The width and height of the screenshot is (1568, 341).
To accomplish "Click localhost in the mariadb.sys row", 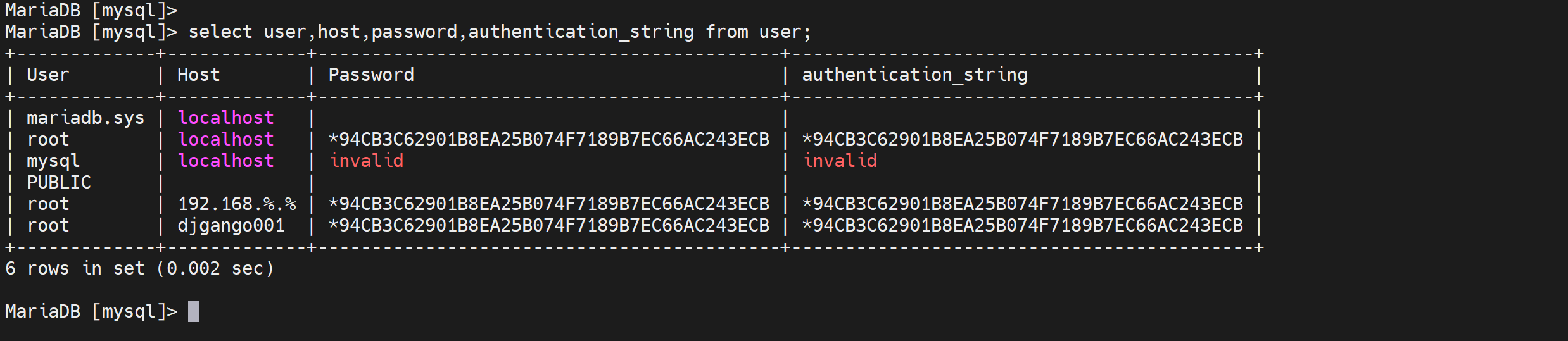I will click(x=225, y=118).
